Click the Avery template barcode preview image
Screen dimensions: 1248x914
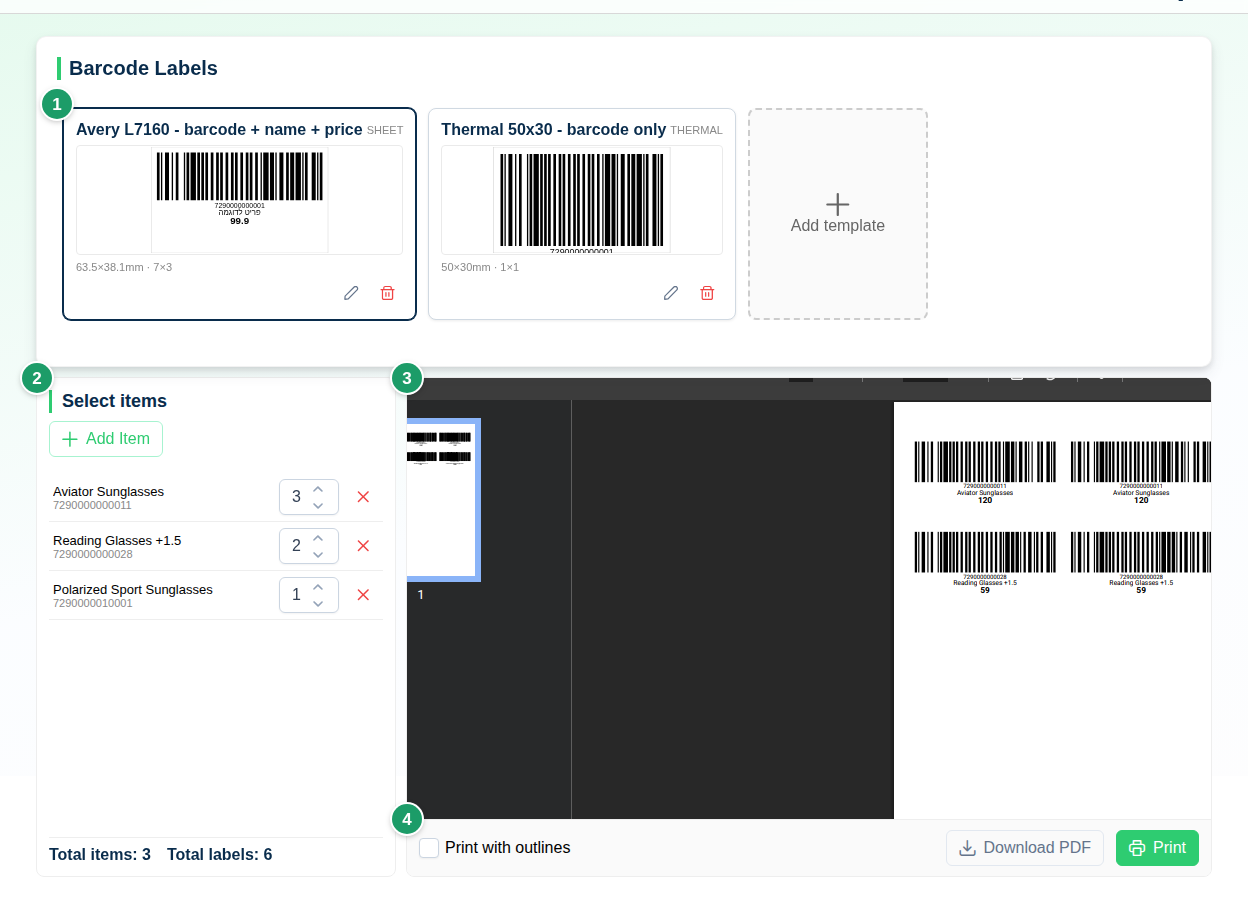pos(239,199)
